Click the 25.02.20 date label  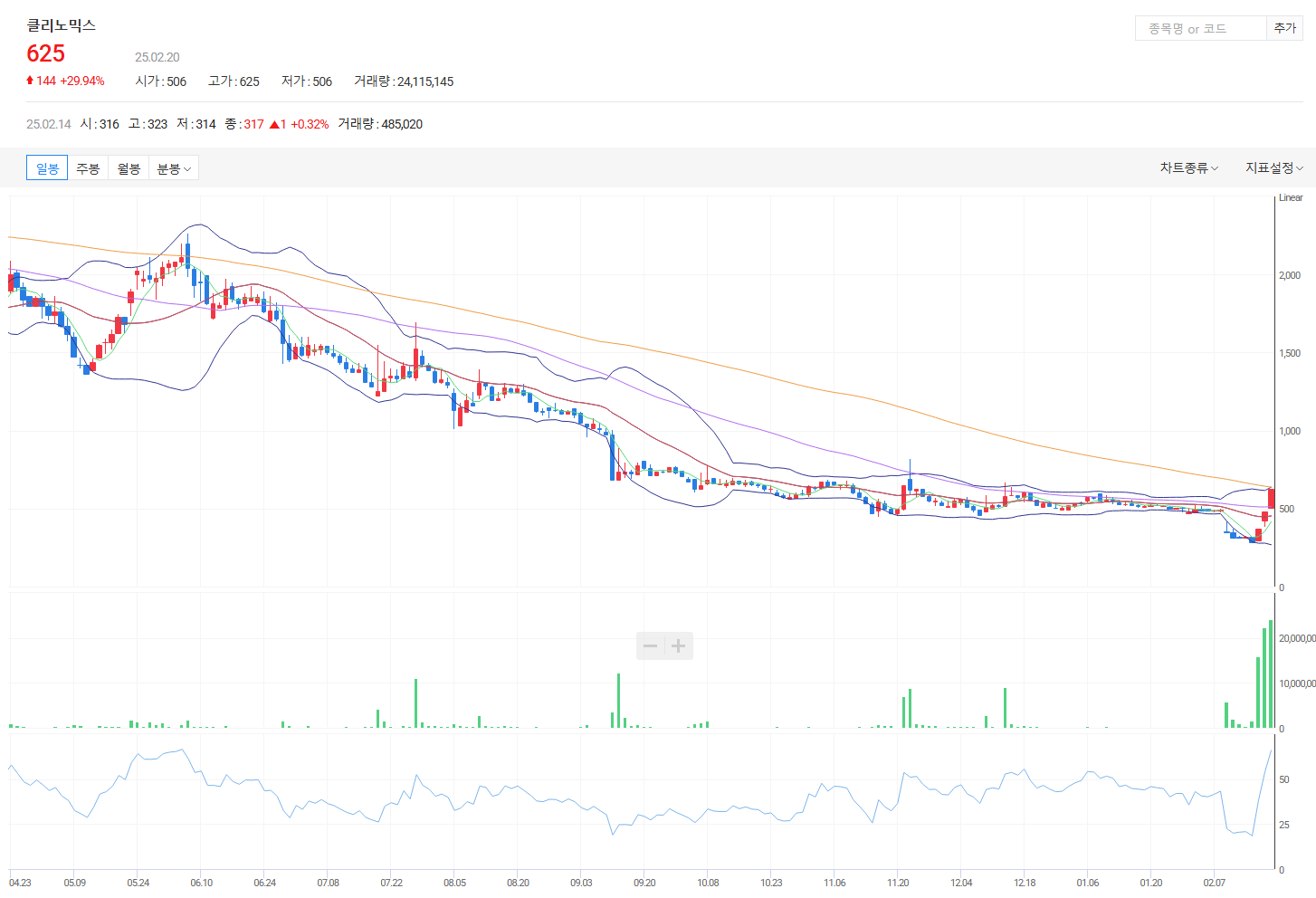(x=157, y=57)
